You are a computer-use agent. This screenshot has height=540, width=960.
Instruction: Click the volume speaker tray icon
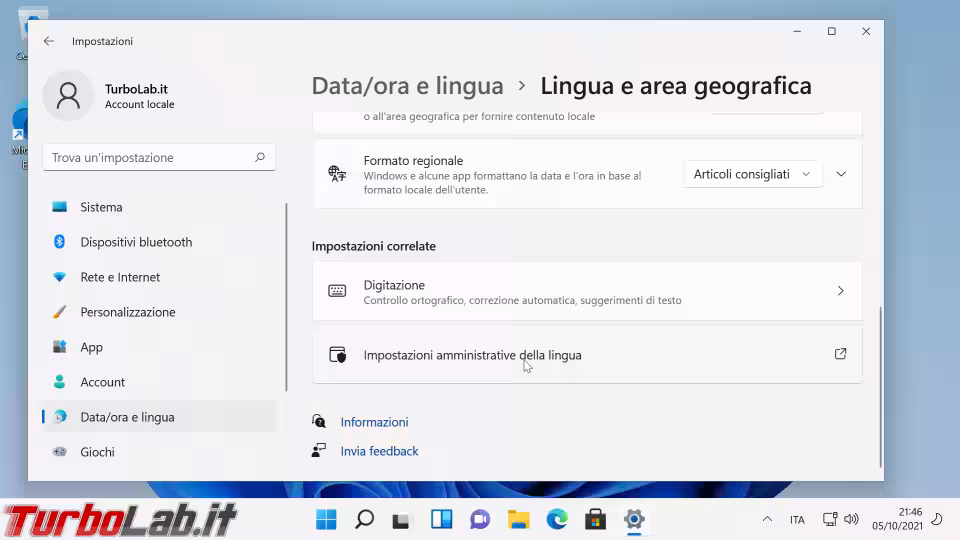[851, 519]
